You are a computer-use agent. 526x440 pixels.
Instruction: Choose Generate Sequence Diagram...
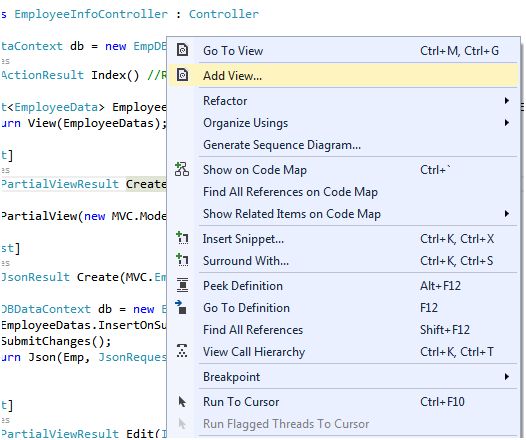pos(343,145)
